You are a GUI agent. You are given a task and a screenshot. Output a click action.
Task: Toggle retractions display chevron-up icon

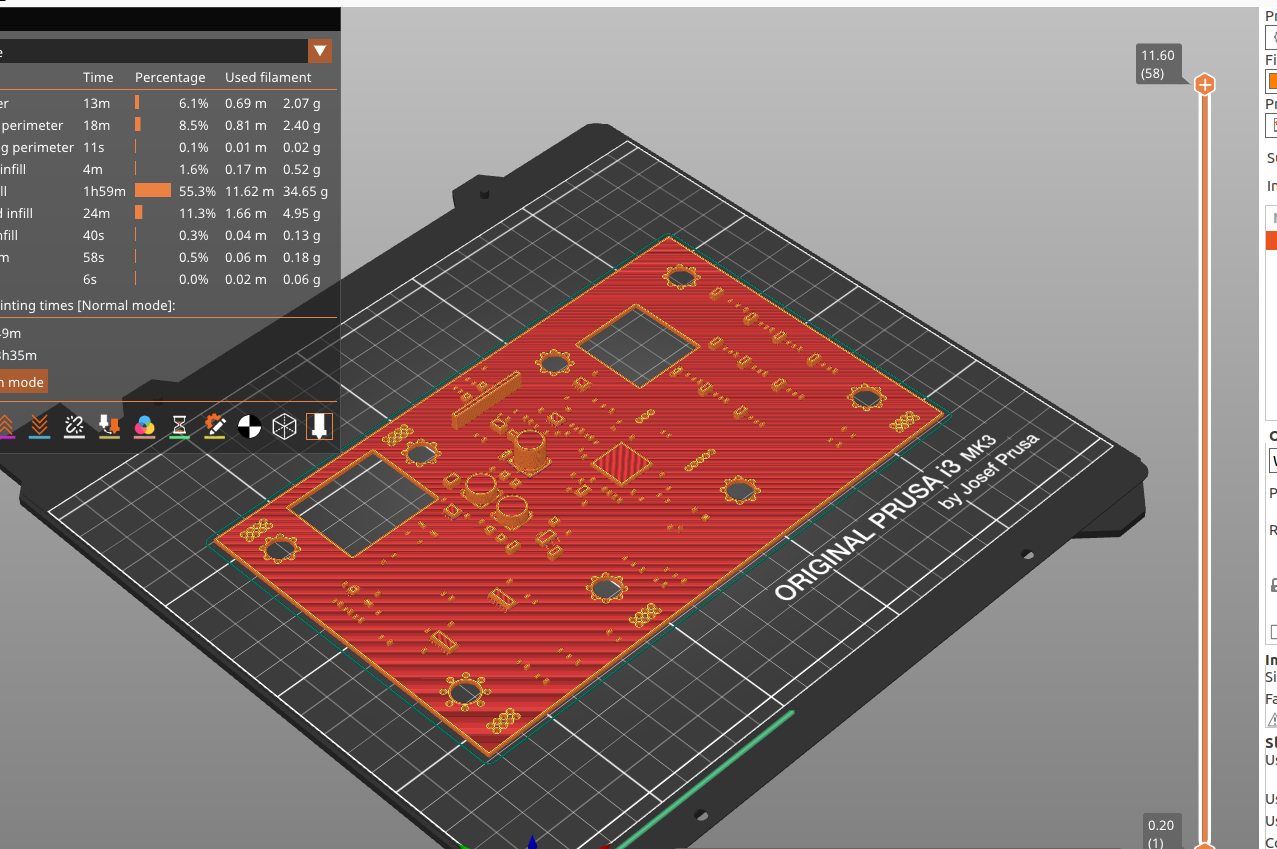pos(5,426)
